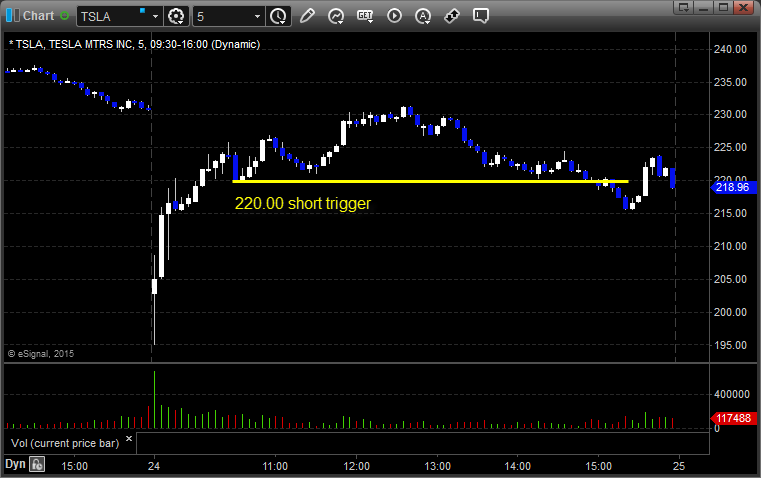Select the yellow 220.00 trigger line

(430, 181)
